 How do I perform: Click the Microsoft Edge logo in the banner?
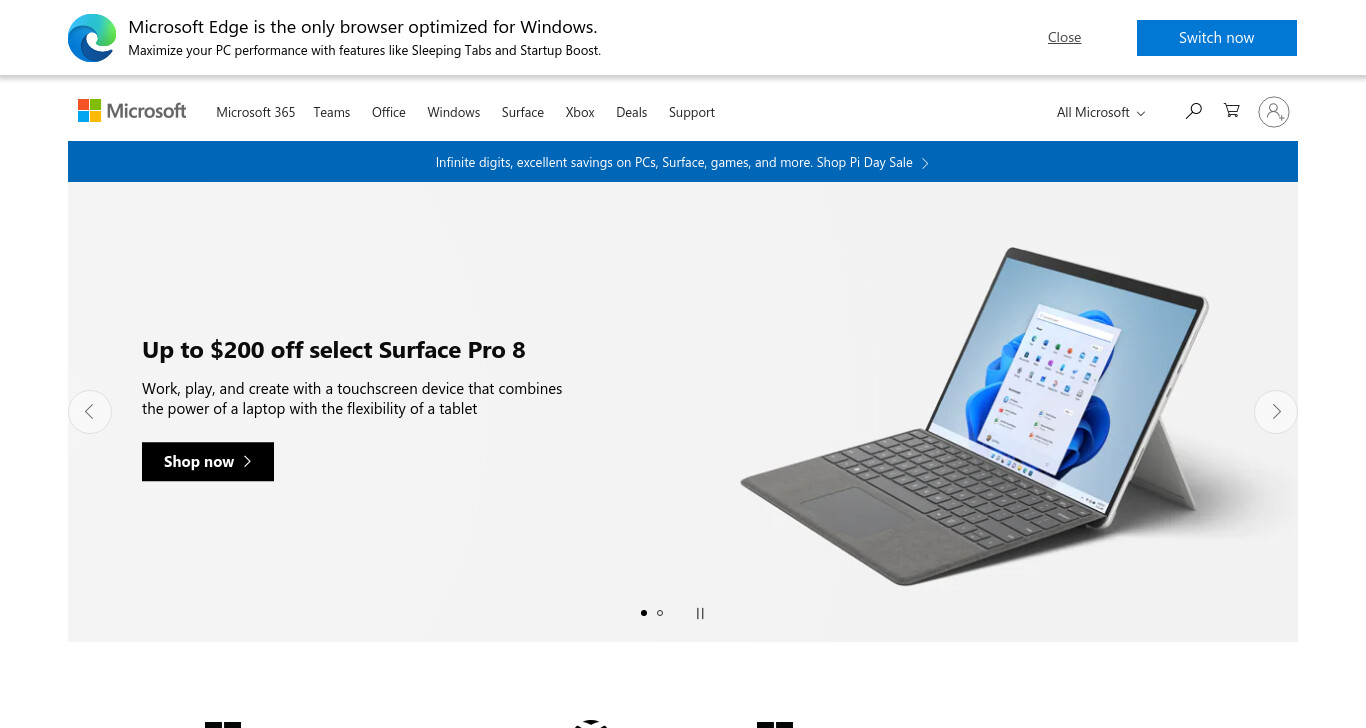92,38
